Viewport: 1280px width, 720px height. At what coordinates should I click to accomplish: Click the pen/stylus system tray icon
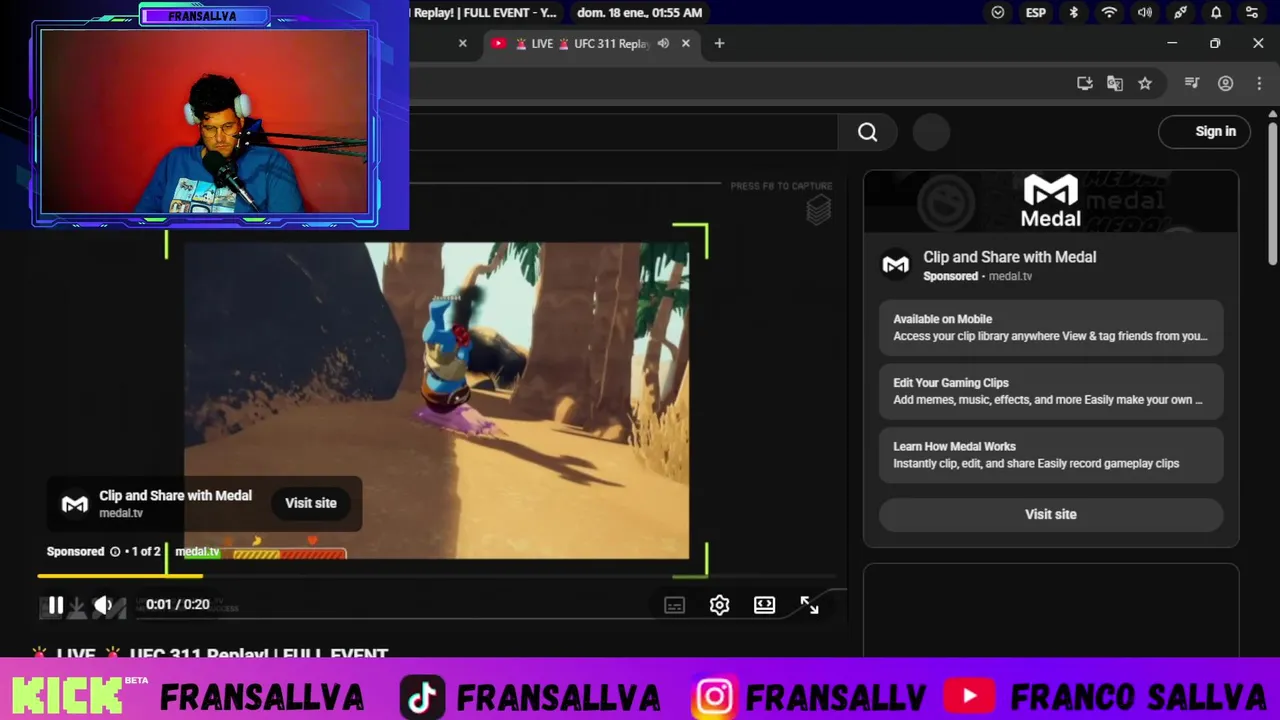tap(1181, 12)
